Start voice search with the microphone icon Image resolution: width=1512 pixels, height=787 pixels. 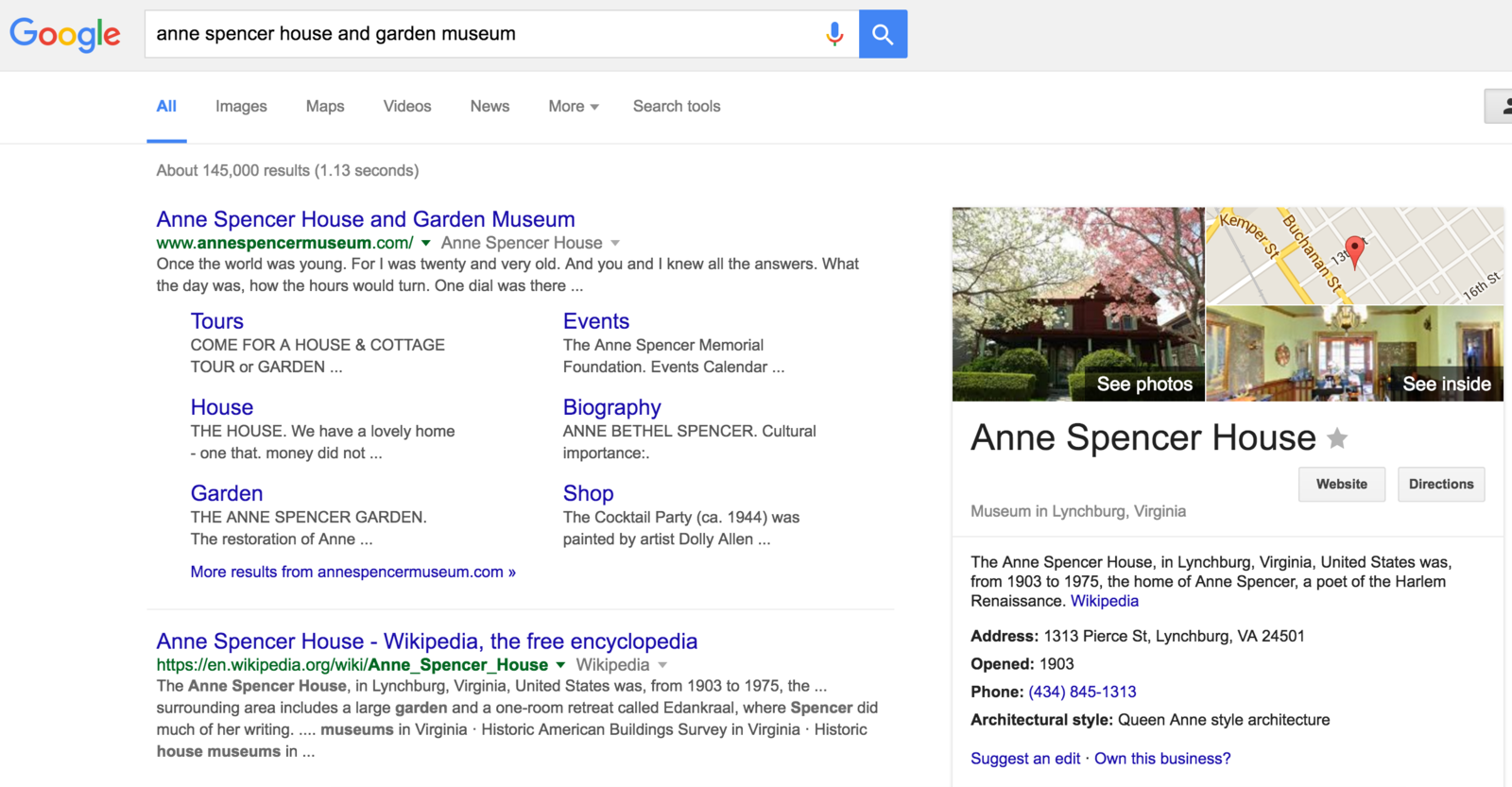click(834, 34)
